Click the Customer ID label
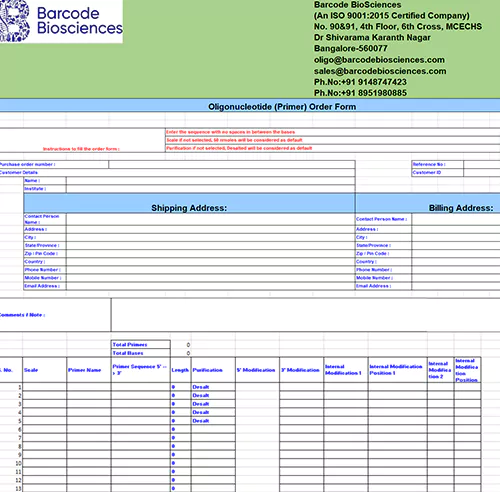The height and width of the screenshot is (492, 500). point(427,173)
